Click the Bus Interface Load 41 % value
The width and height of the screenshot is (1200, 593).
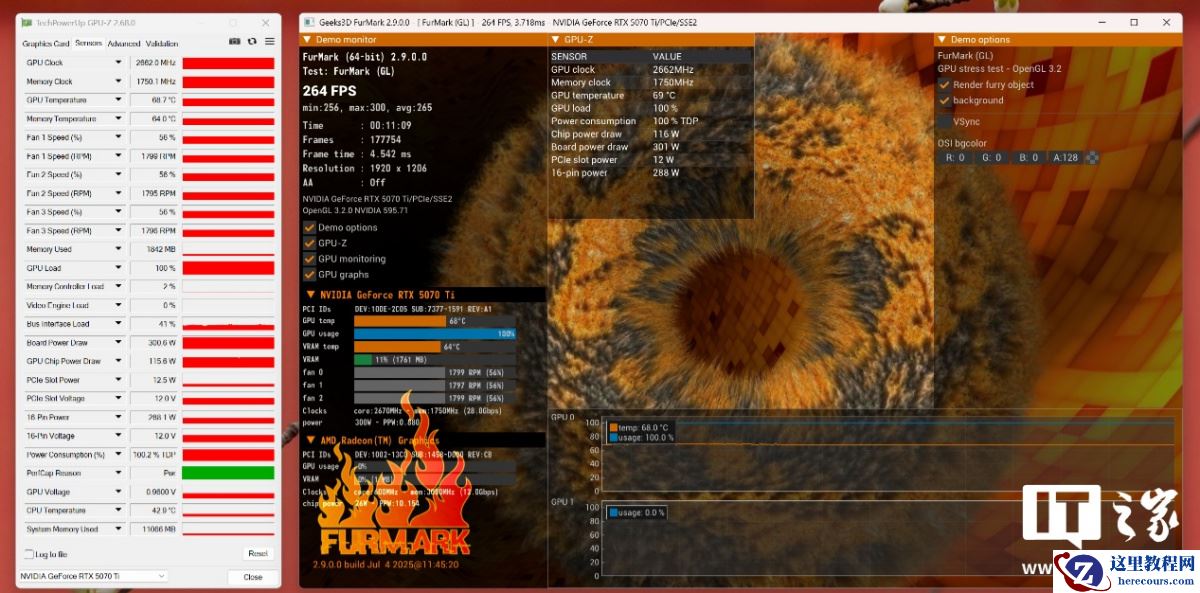pos(167,324)
